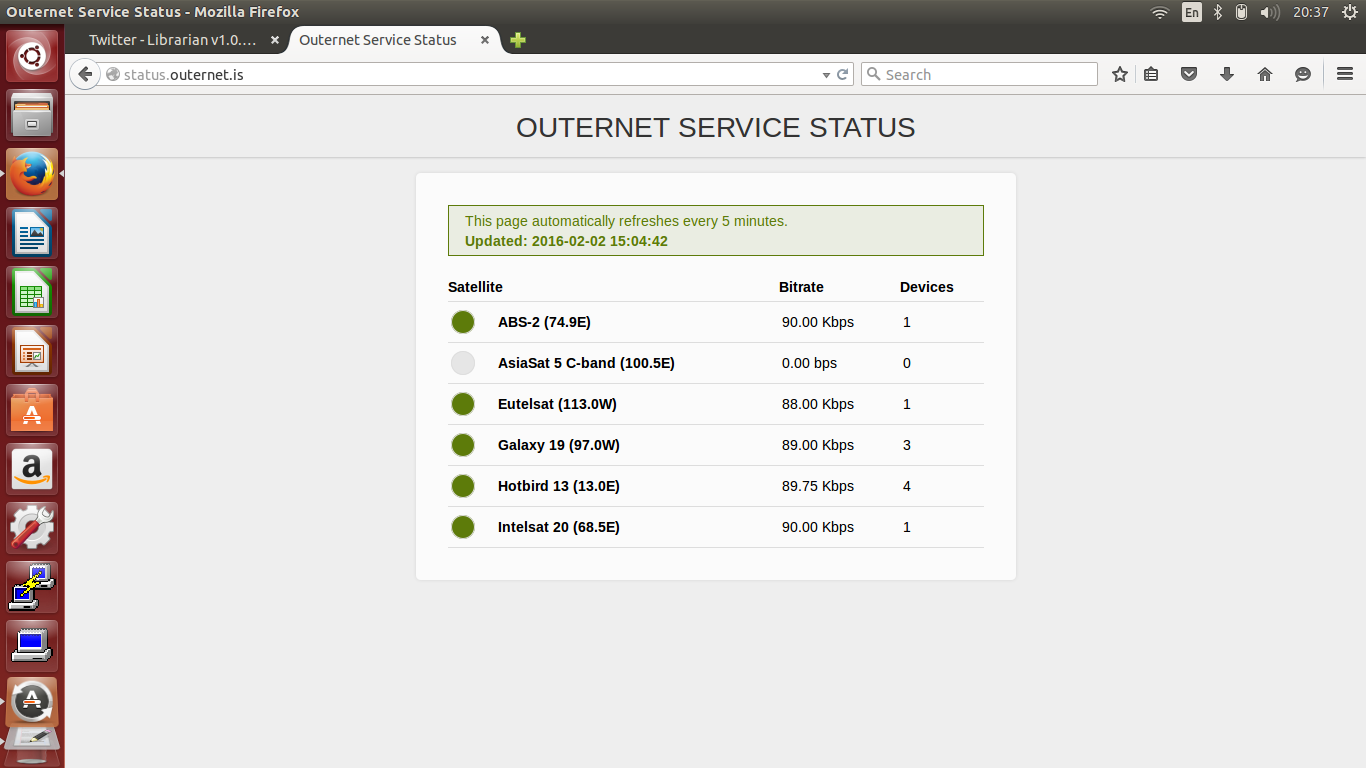Screen dimensions: 1366x768
Task: Open Ubuntu Dash from the launcher
Action: [x=32, y=56]
